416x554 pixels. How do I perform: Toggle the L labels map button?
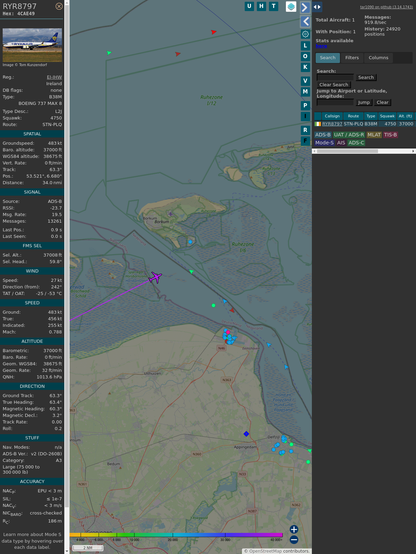point(305,46)
